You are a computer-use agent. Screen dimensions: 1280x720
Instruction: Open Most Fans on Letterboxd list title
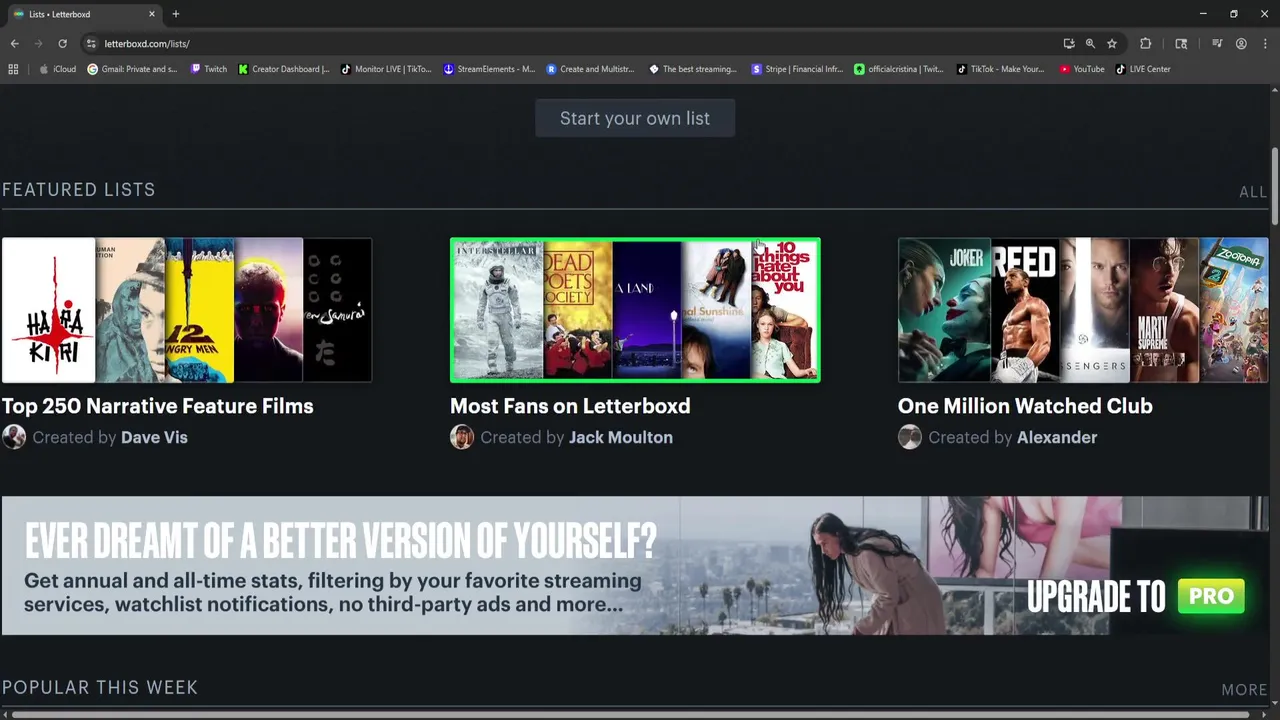570,406
